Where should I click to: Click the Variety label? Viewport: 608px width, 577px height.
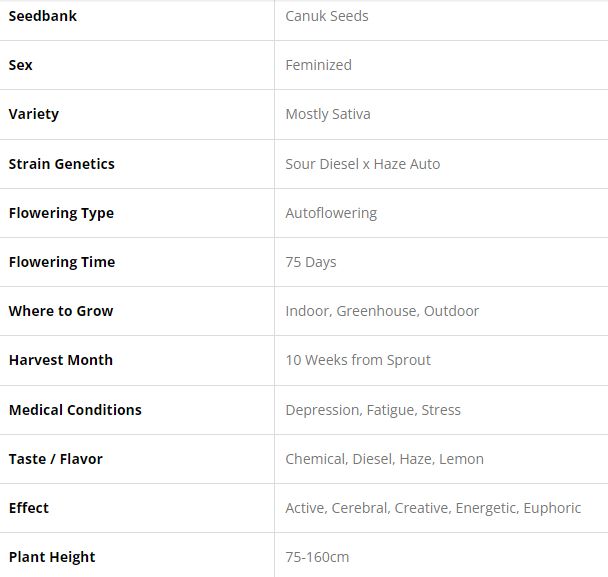pyautogui.click(x=34, y=114)
